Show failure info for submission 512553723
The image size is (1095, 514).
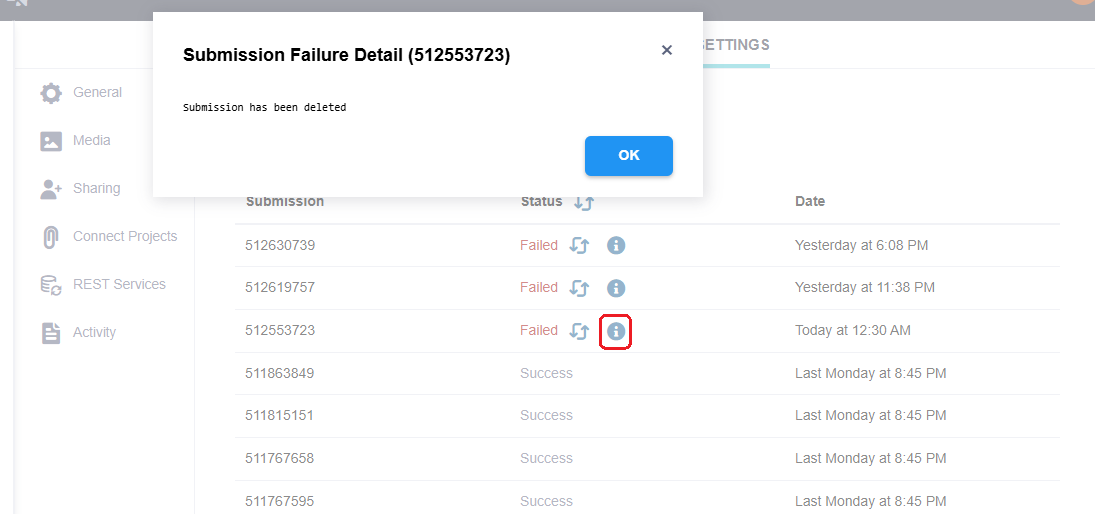(x=615, y=331)
